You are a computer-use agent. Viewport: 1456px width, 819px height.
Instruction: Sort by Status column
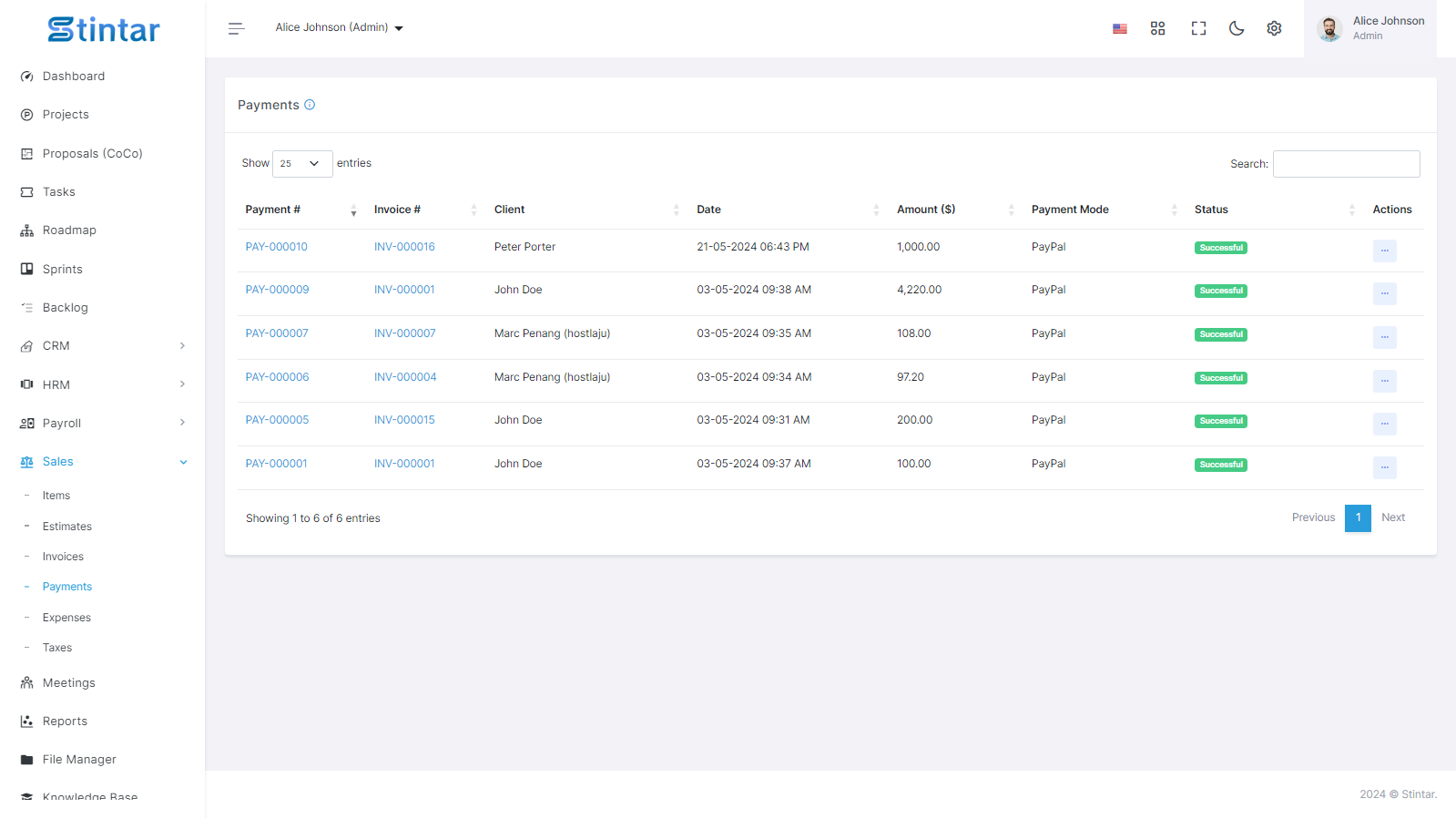[x=1274, y=210]
